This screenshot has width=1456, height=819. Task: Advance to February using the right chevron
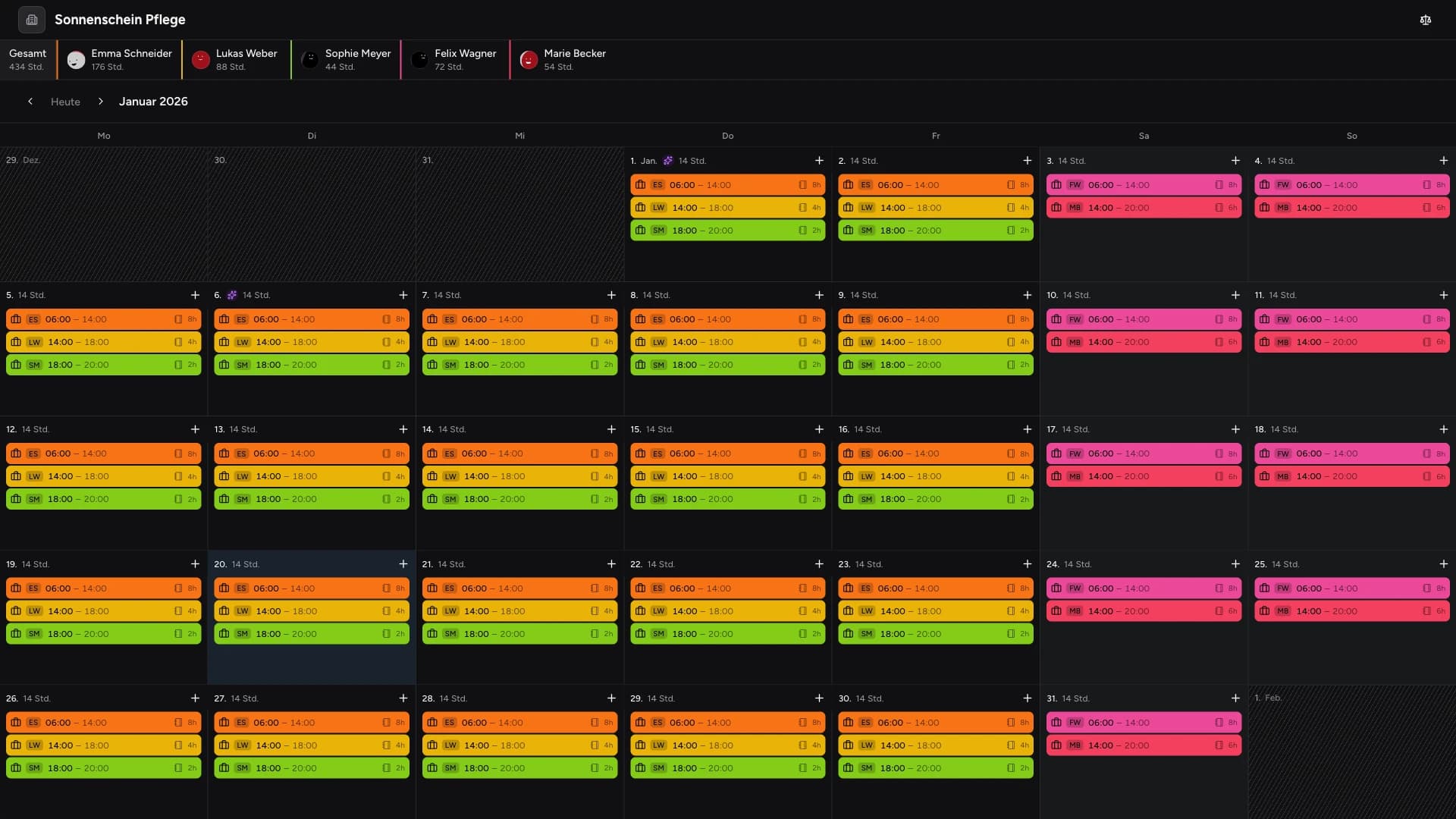(x=101, y=101)
